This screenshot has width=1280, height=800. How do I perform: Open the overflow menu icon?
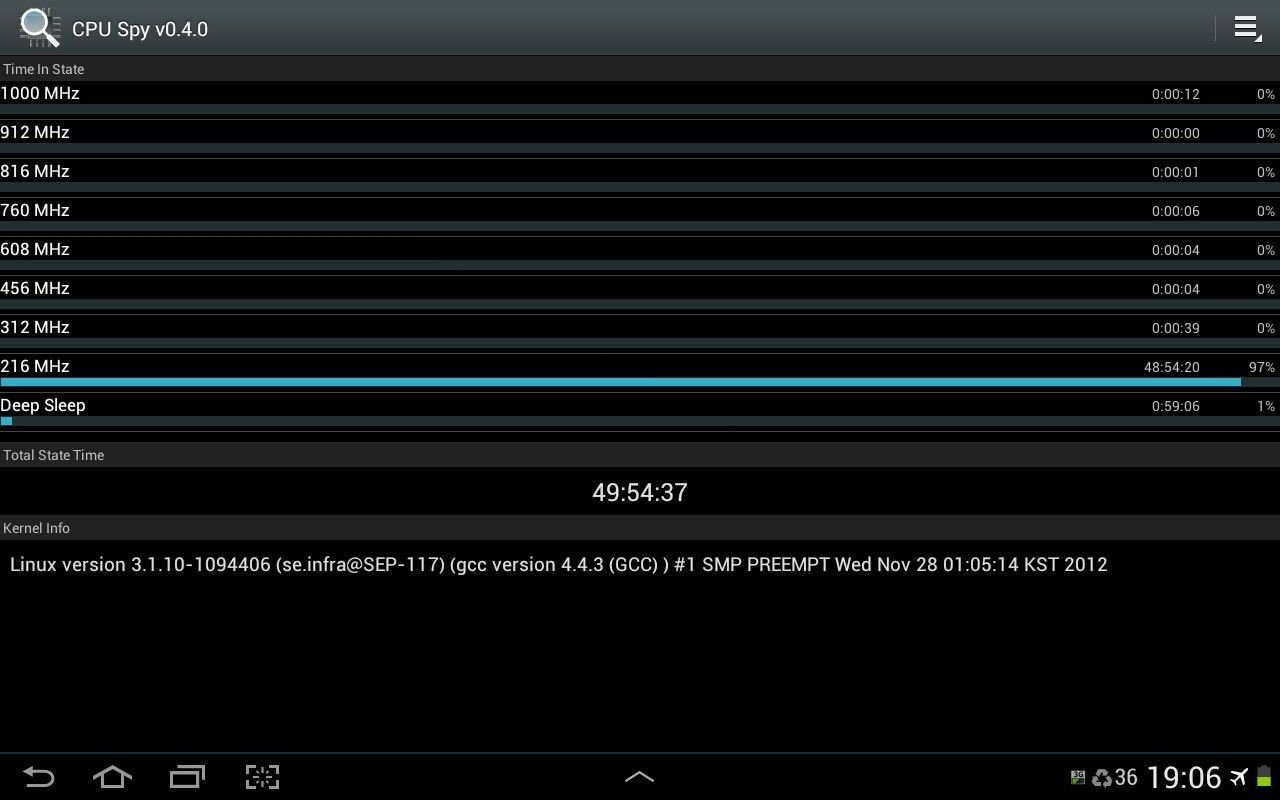point(1247,28)
